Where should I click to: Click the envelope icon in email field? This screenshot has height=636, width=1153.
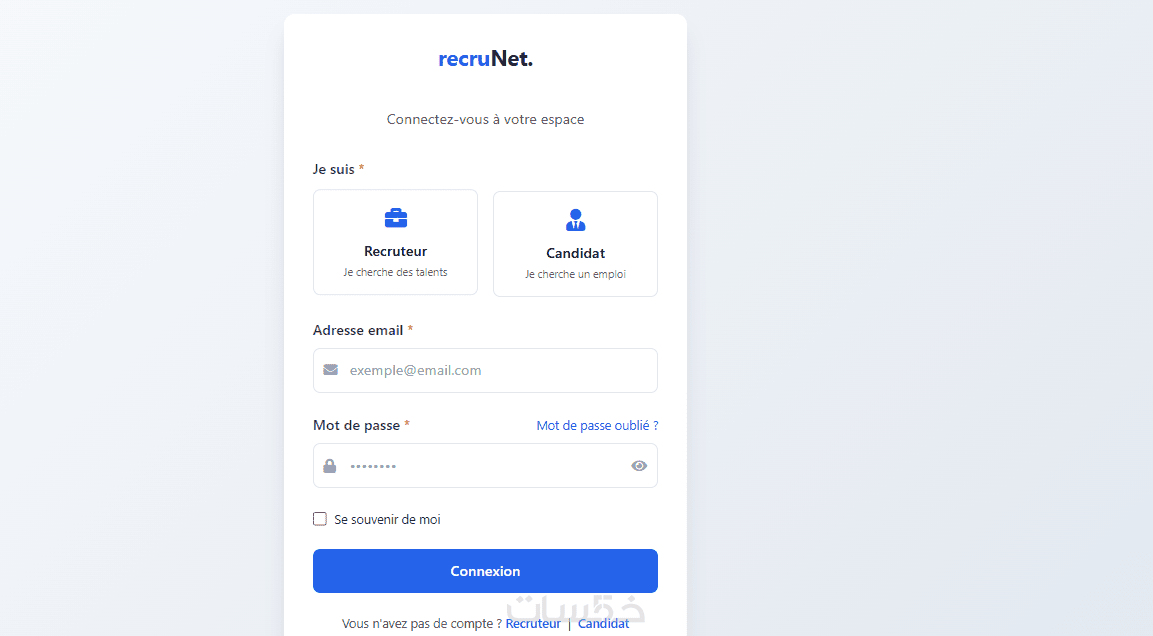(331, 370)
